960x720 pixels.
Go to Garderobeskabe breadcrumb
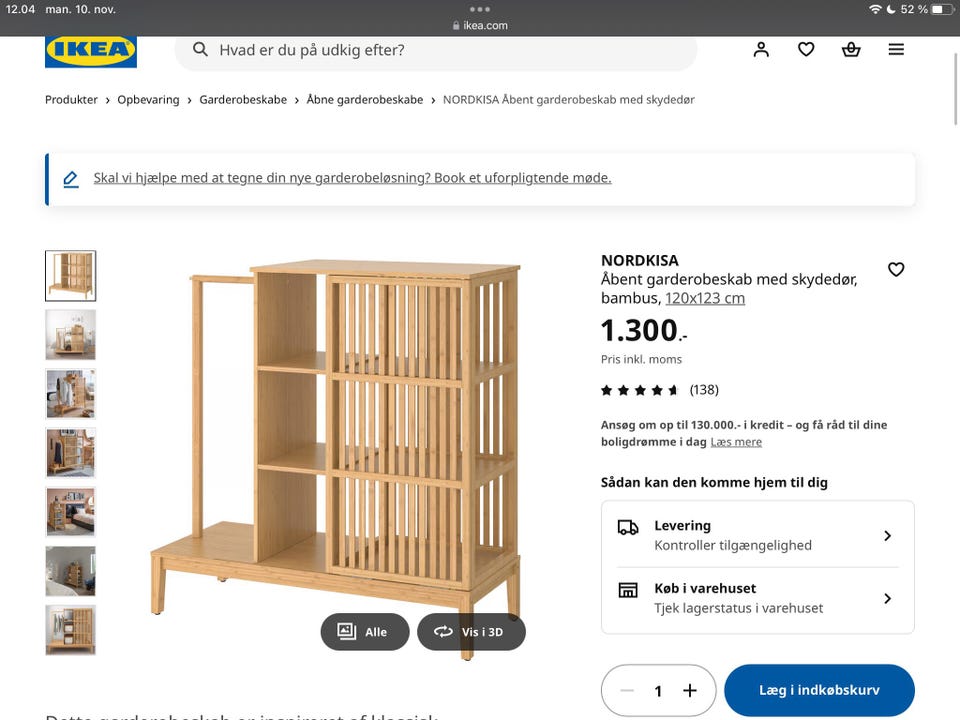click(x=243, y=100)
